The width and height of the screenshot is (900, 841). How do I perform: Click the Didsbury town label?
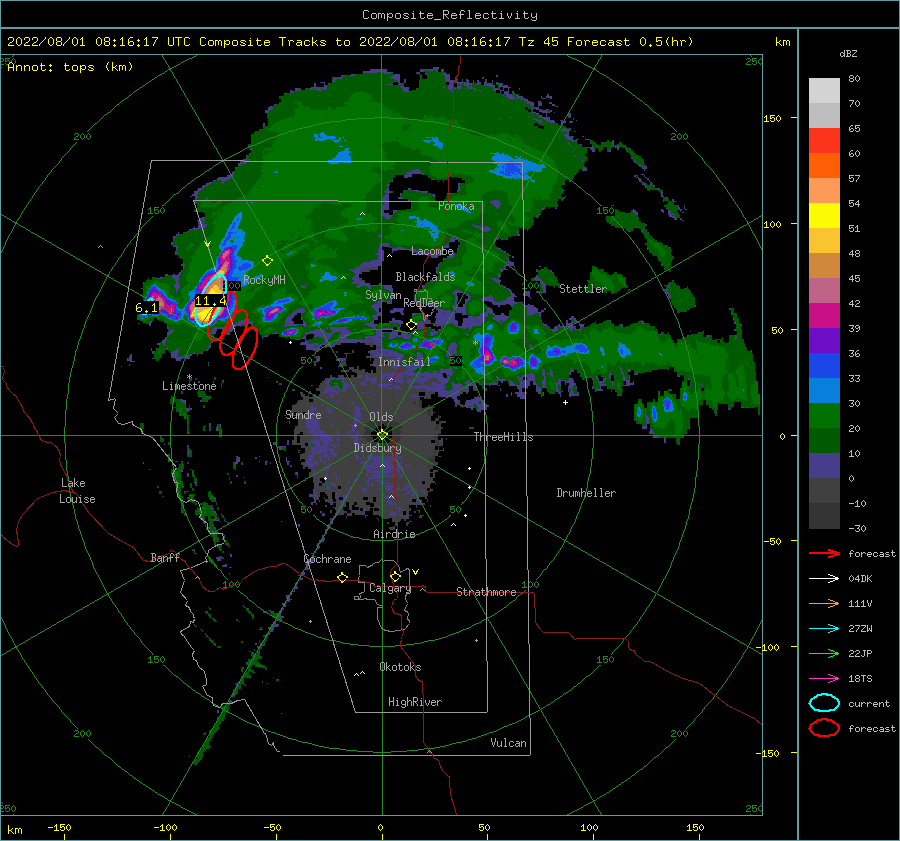(x=378, y=448)
